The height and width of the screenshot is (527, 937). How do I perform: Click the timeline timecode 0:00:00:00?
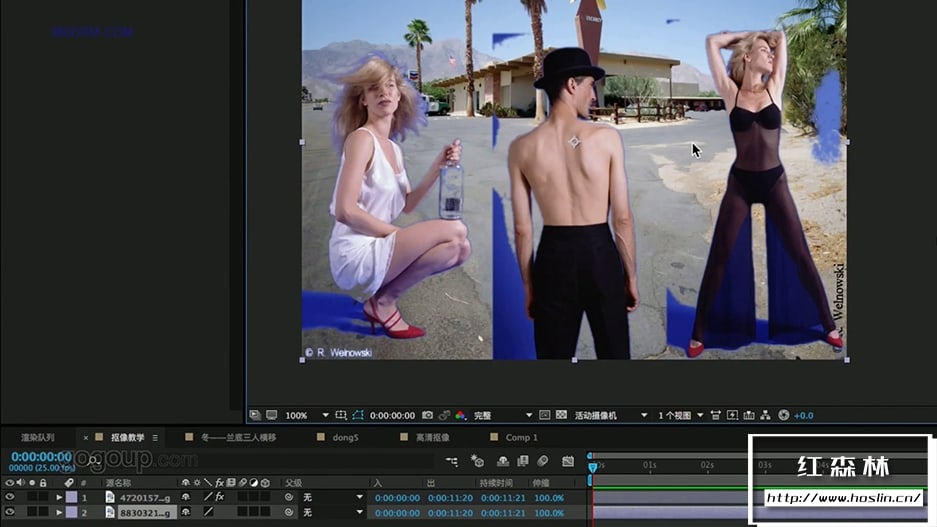pyautogui.click(x=41, y=457)
